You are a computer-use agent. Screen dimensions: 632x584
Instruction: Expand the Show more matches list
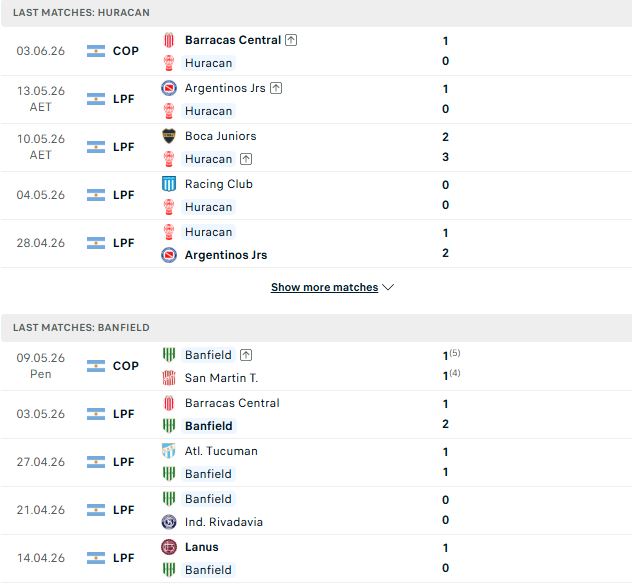click(324, 287)
